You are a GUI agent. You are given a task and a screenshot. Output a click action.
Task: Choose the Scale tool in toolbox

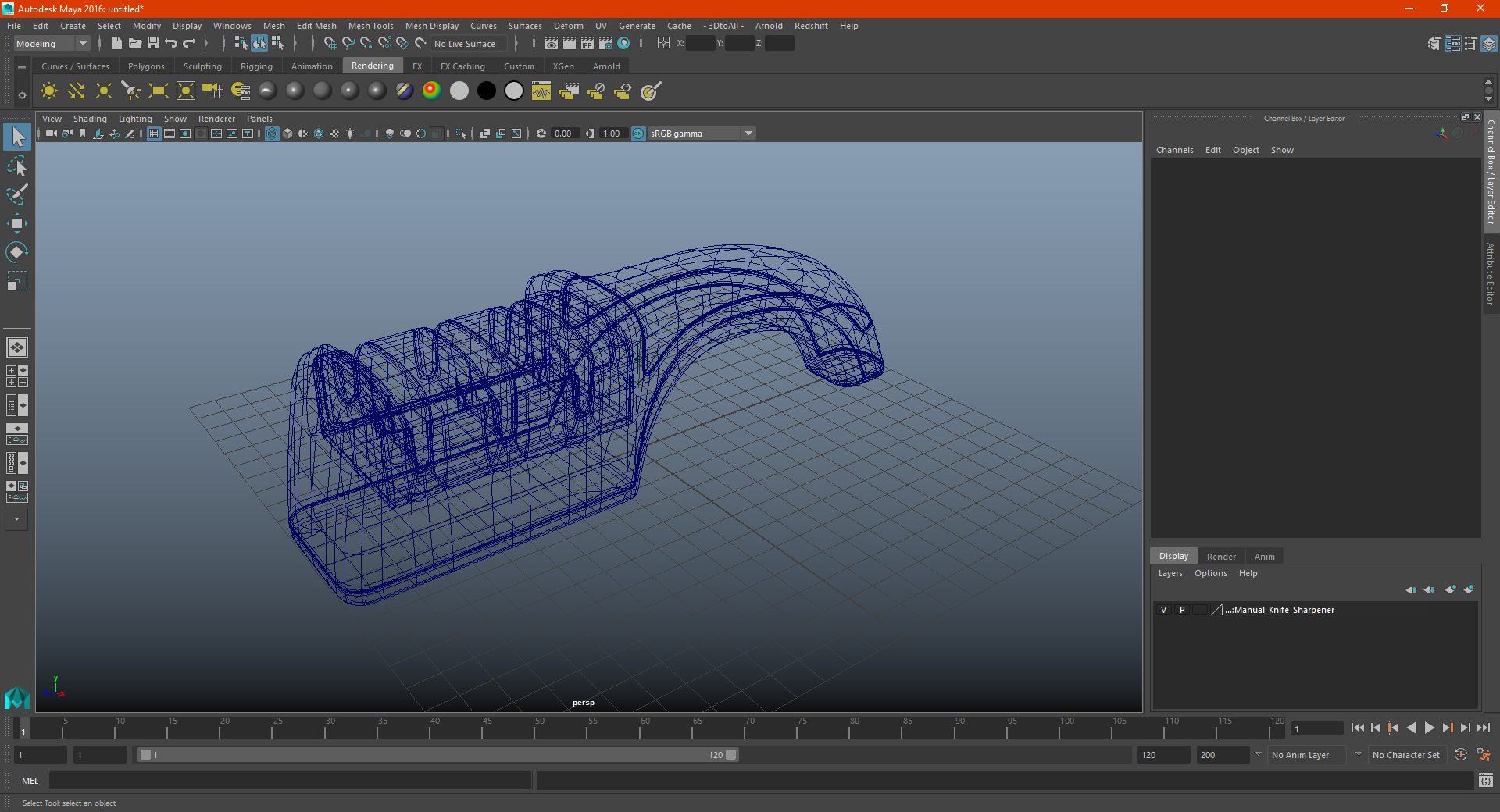[x=17, y=281]
